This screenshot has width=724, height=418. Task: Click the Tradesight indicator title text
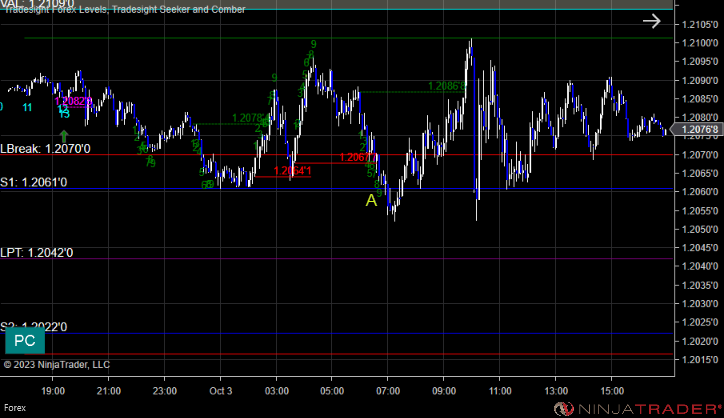pos(125,9)
